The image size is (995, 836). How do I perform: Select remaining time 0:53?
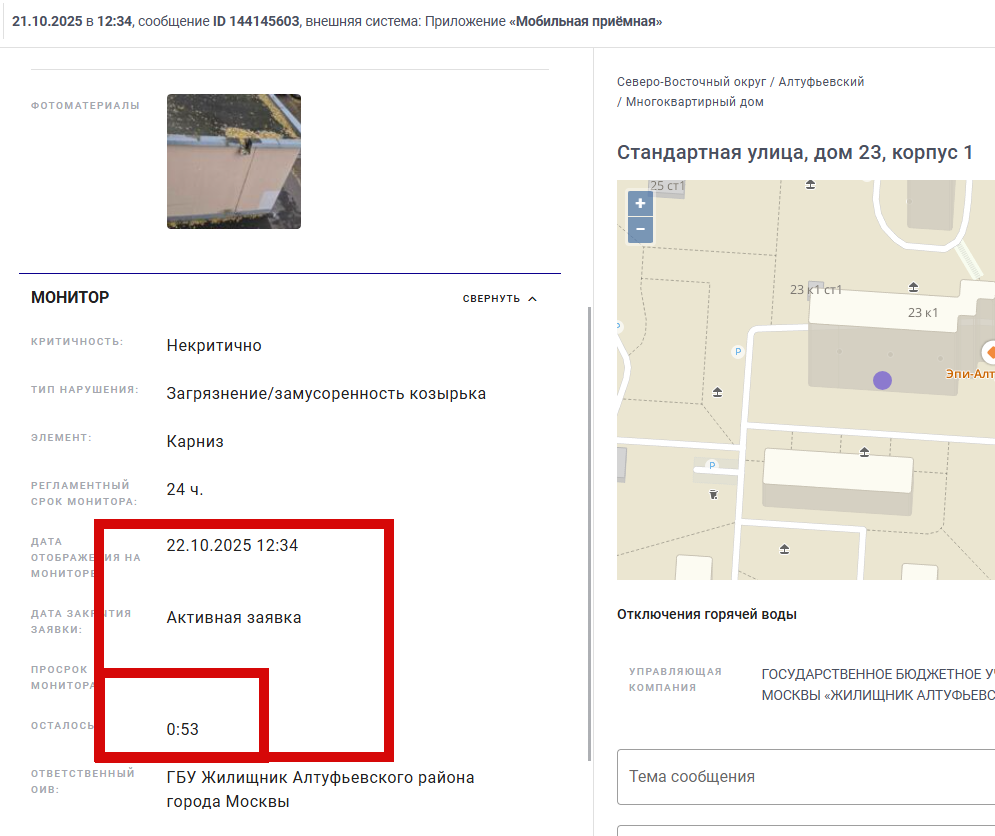pyautogui.click(x=183, y=729)
